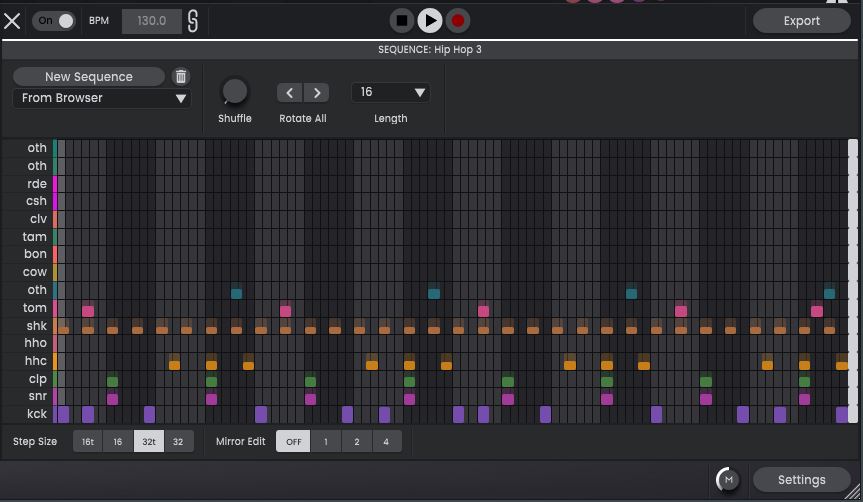Viewport: 863px width, 502px height.
Task: Click the last pink tom step
Action: 817,311
